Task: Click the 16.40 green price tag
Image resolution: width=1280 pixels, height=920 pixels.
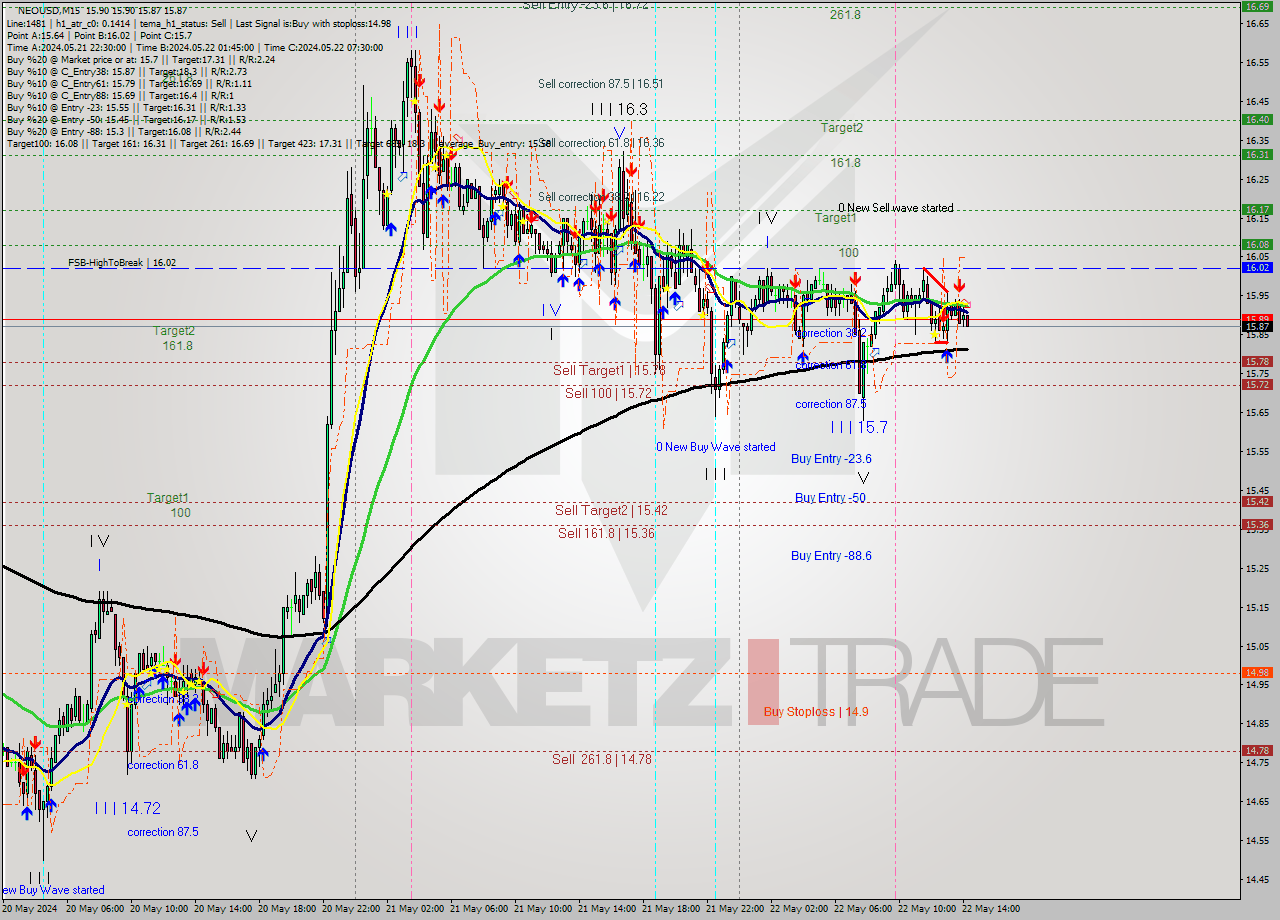Action: point(1257,119)
